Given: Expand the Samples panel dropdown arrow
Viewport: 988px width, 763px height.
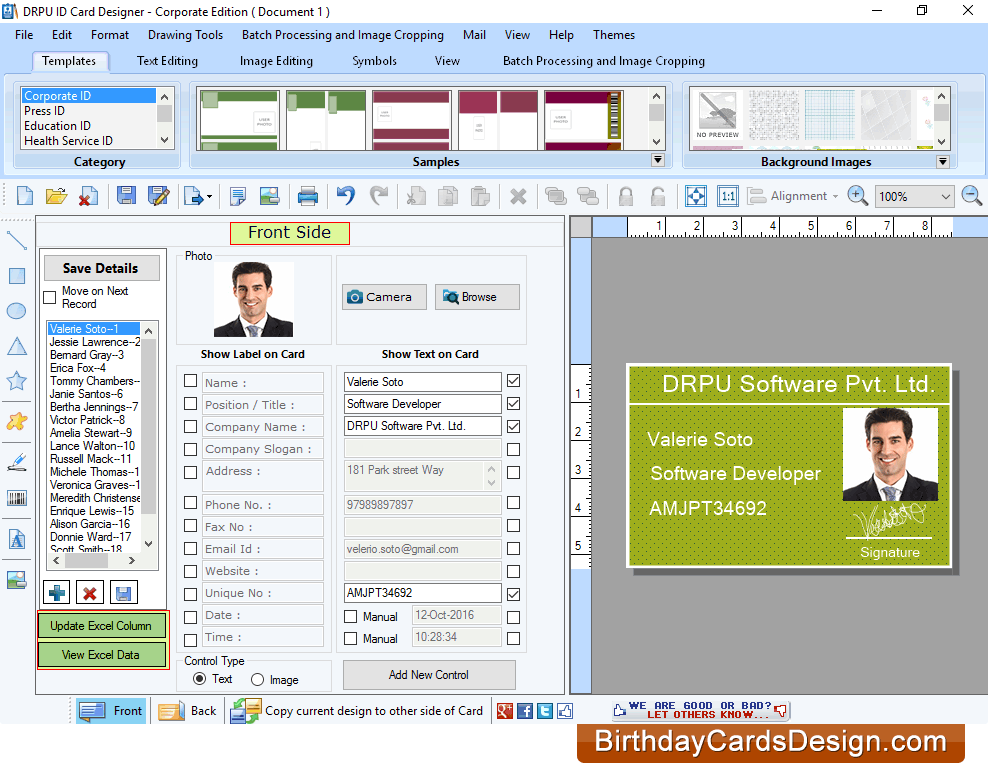Looking at the screenshot, I should pos(658,160).
